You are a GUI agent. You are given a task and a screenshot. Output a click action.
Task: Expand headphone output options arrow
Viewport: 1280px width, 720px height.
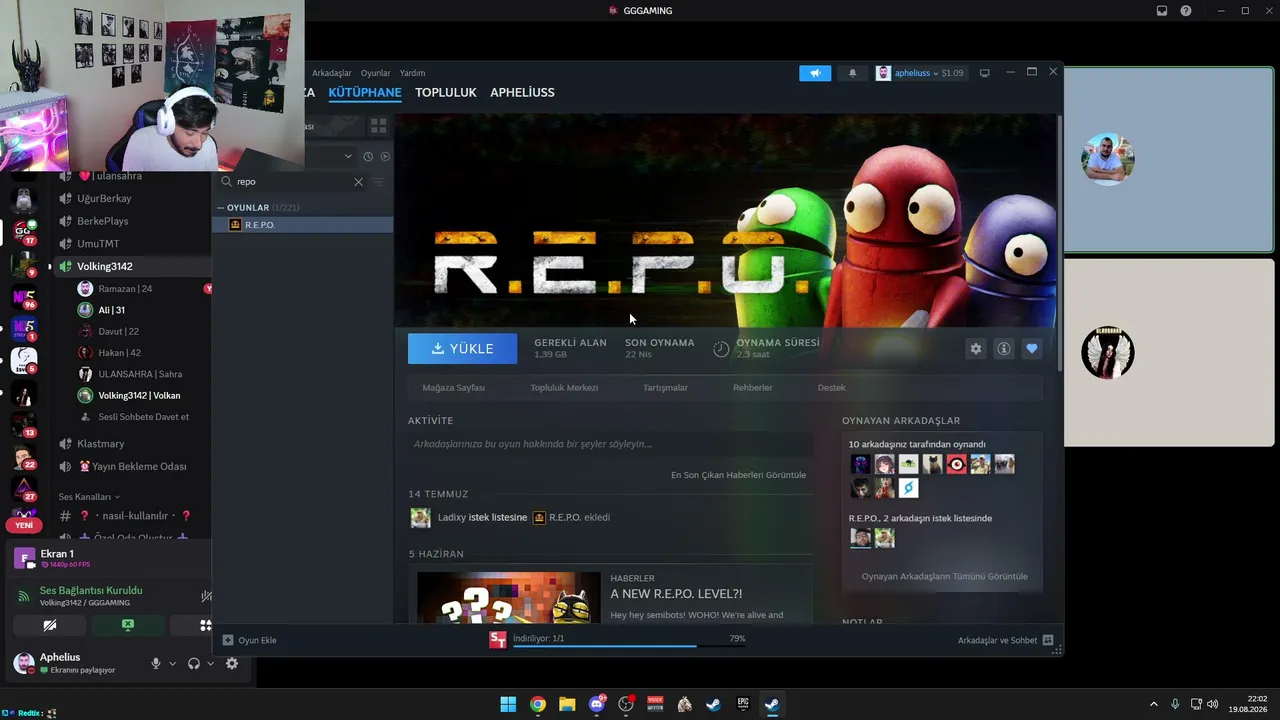tap(210, 664)
